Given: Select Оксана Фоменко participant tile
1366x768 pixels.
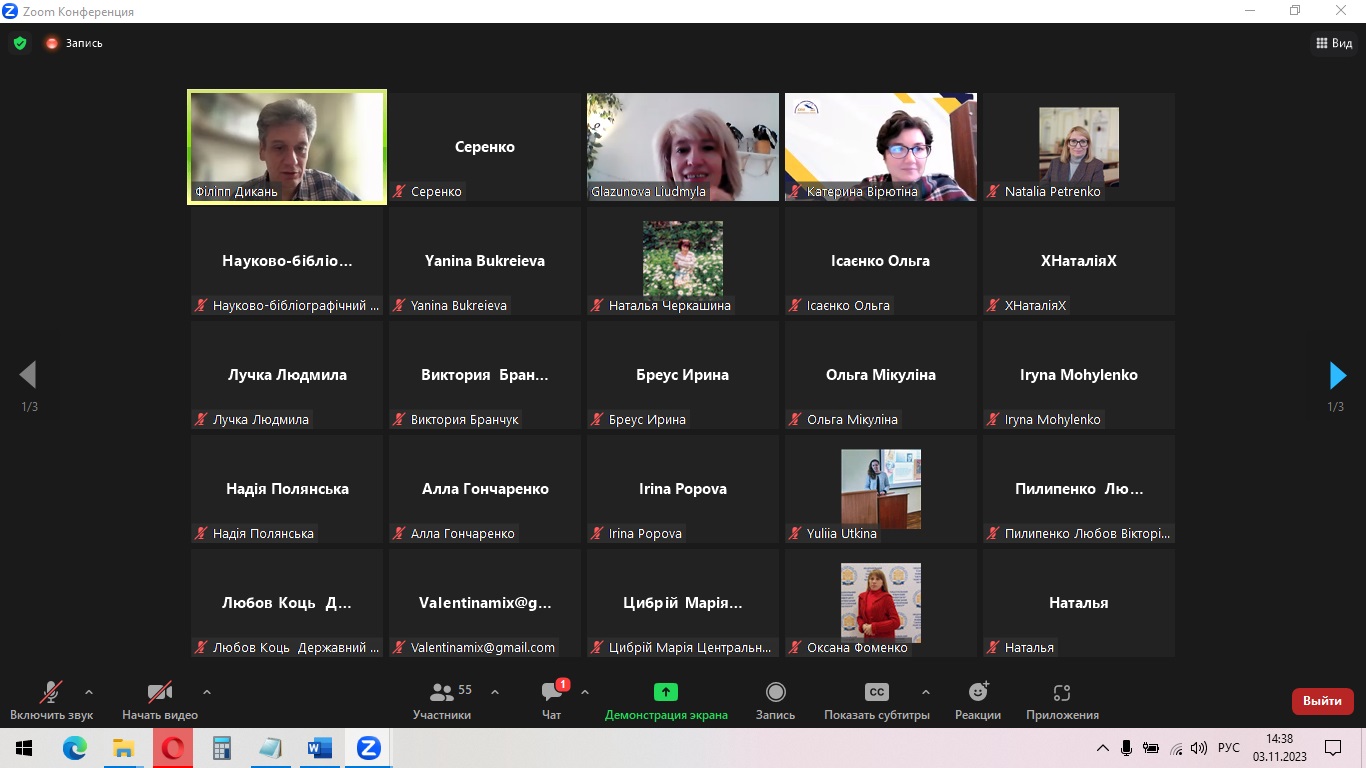Looking at the screenshot, I should click(x=881, y=603).
